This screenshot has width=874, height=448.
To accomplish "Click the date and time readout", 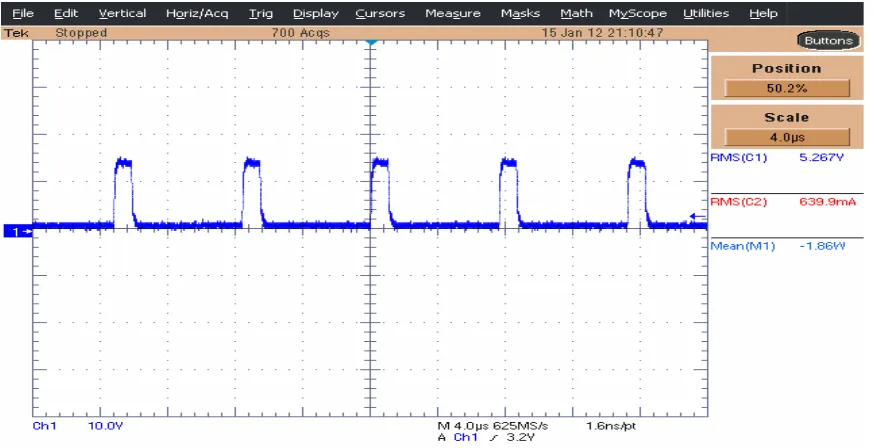I will 602,33.
